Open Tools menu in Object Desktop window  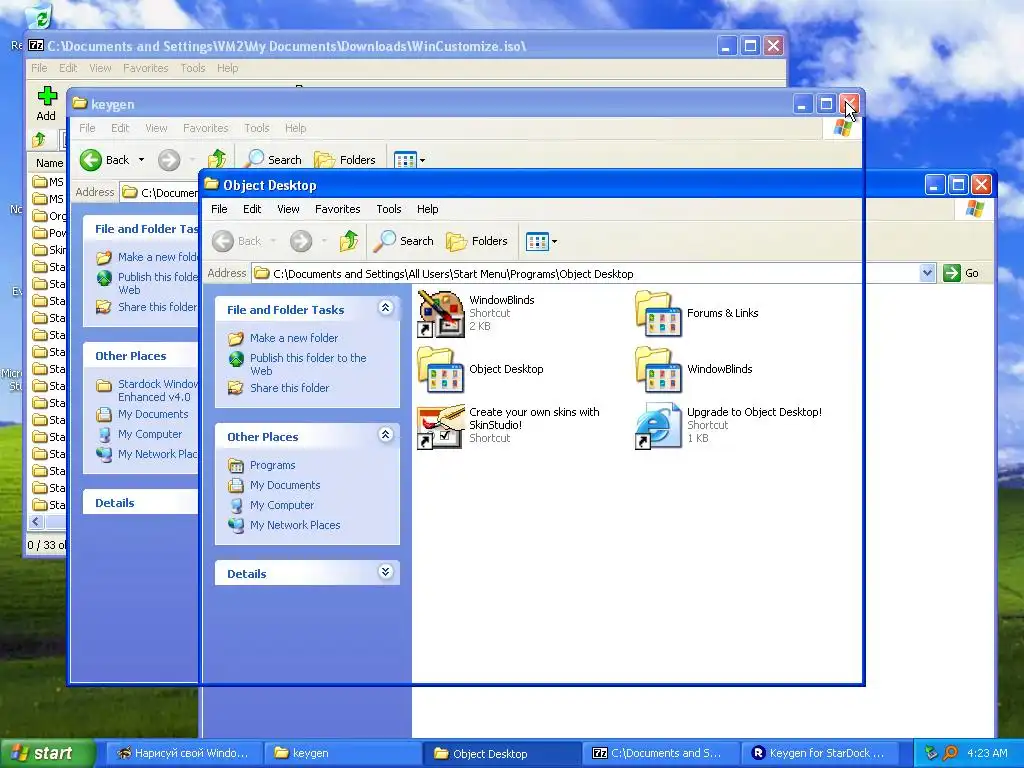point(389,209)
